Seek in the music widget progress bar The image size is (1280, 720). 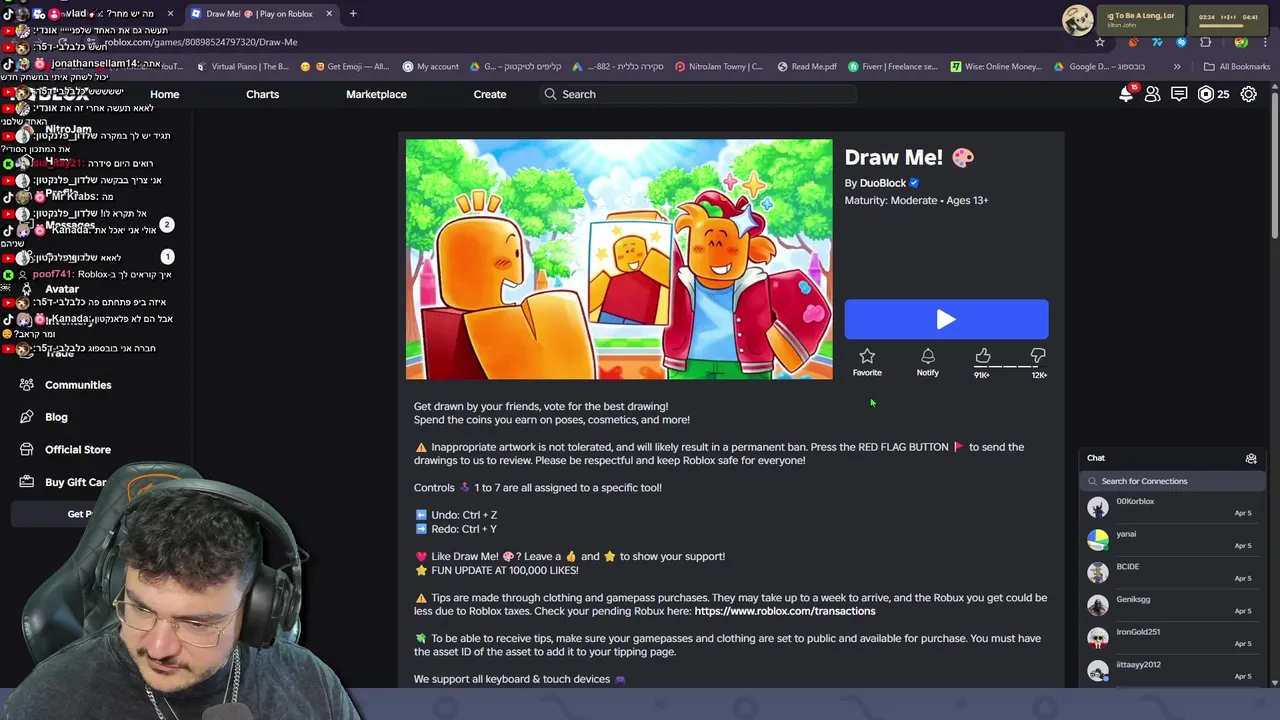coord(1228,25)
